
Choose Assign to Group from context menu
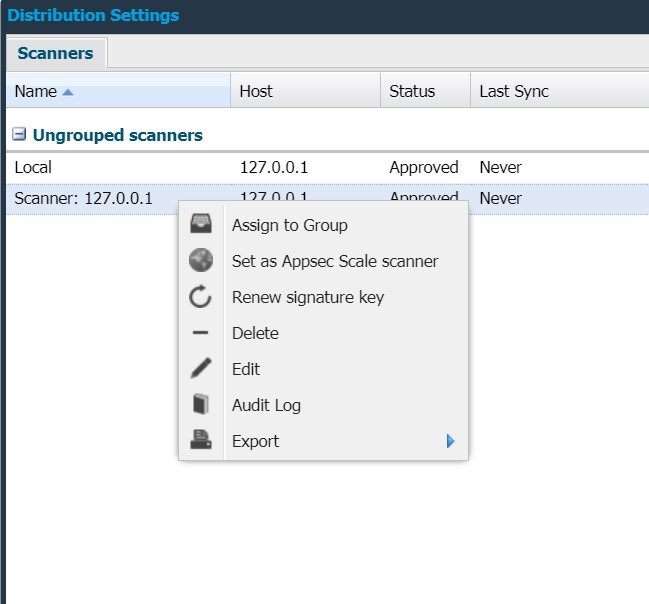[290, 225]
